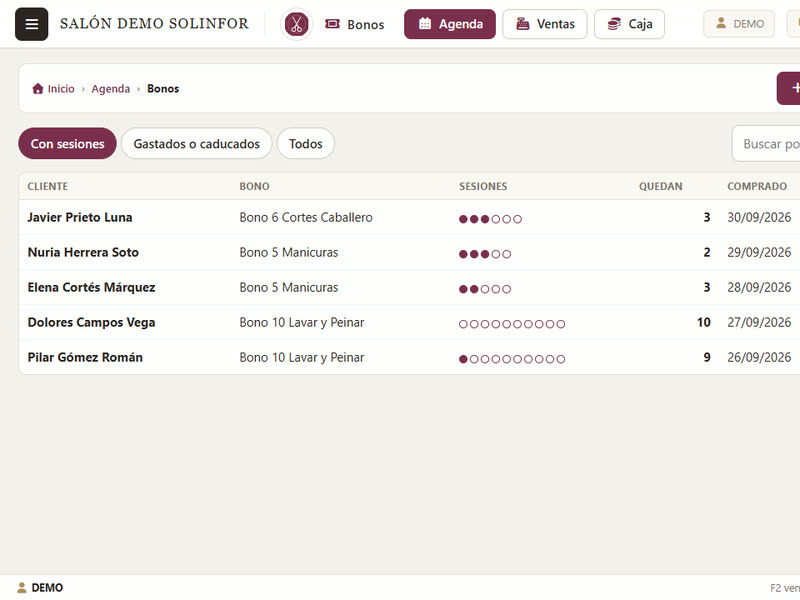Screen dimensions: 800x600
Task: Click Javier Prieto's session dots indicator
Action: click(x=490, y=219)
